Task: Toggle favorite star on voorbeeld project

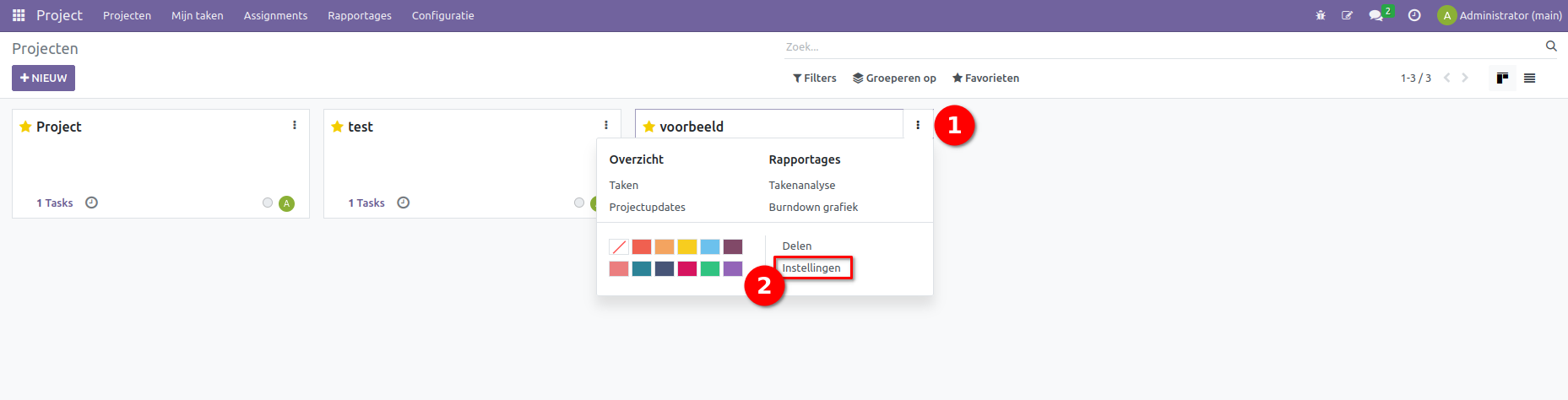Action: pos(648,127)
